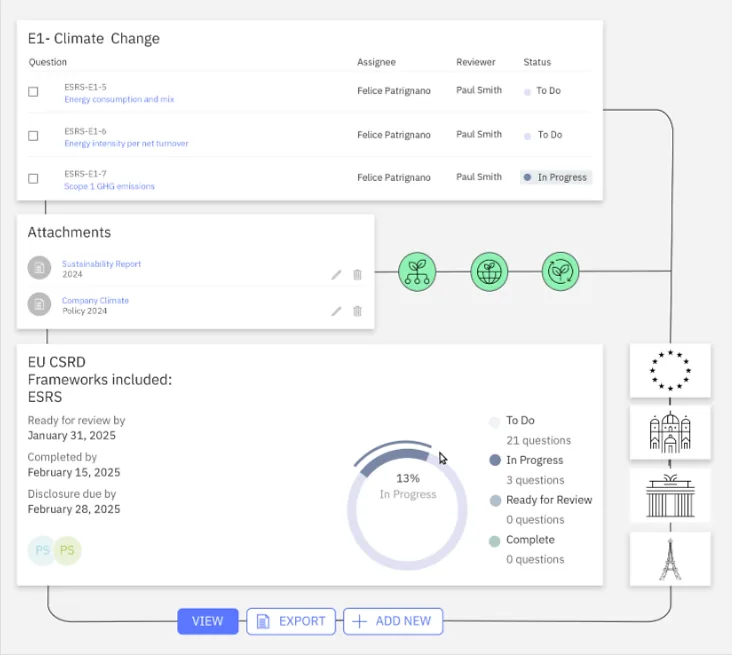Click the cathedral building tile
The image size is (732, 655).
[x=670, y=432]
